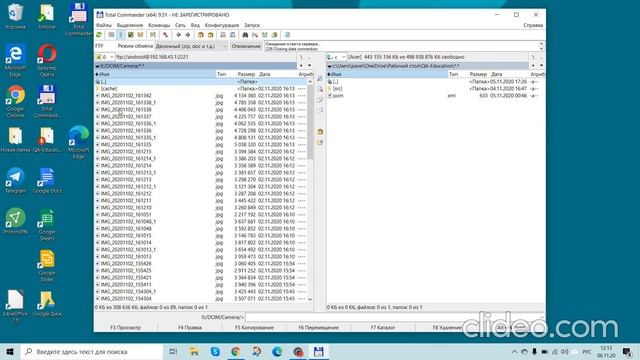Click the green Reread source refresh icon

[99, 35]
